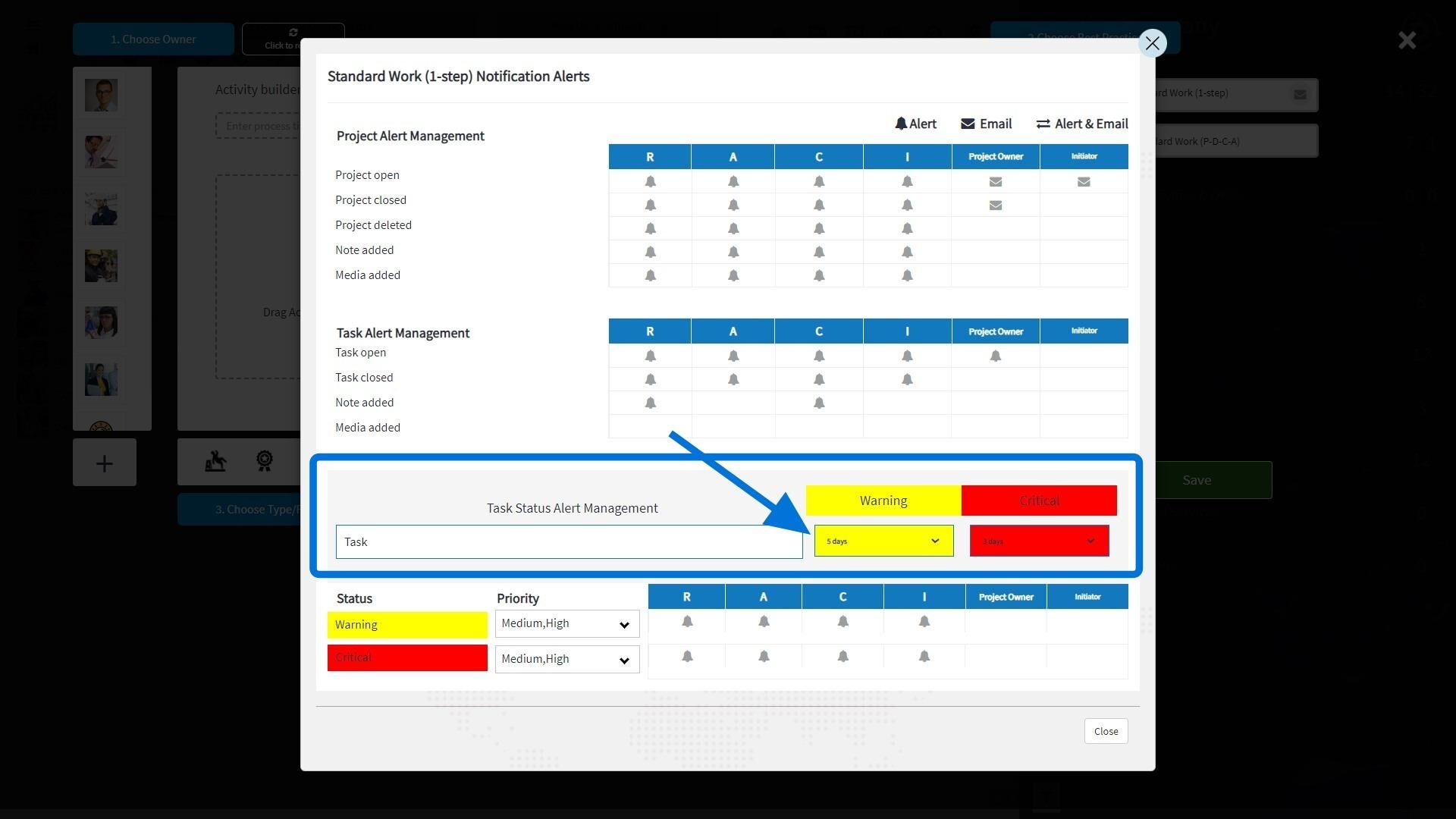The width and height of the screenshot is (1456, 819).
Task: Click Task closed bell in R column
Action: click(650, 379)
